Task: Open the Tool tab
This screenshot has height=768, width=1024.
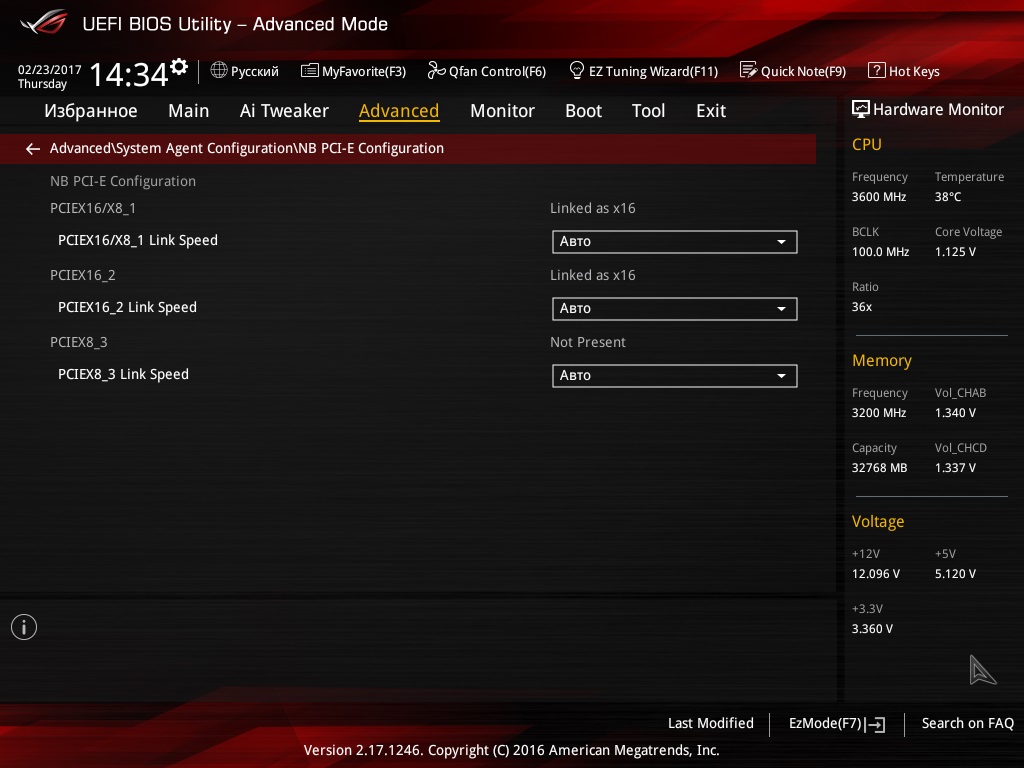Action: coord(648,111)
